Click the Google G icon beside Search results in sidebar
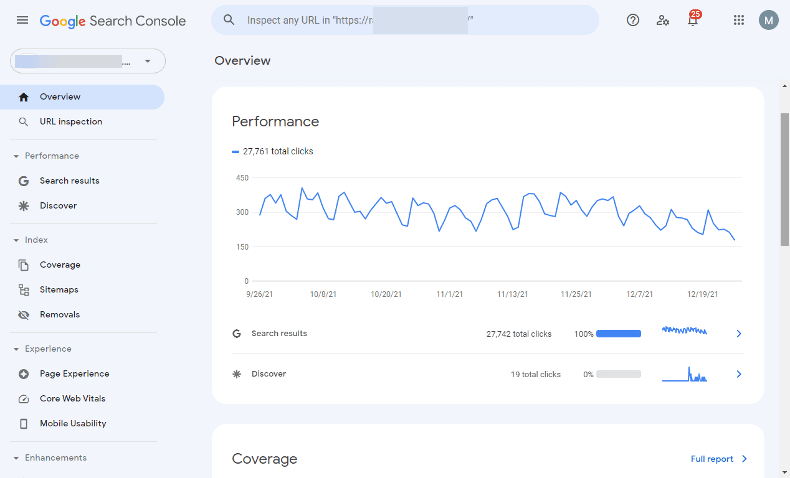 coord(23,181)
